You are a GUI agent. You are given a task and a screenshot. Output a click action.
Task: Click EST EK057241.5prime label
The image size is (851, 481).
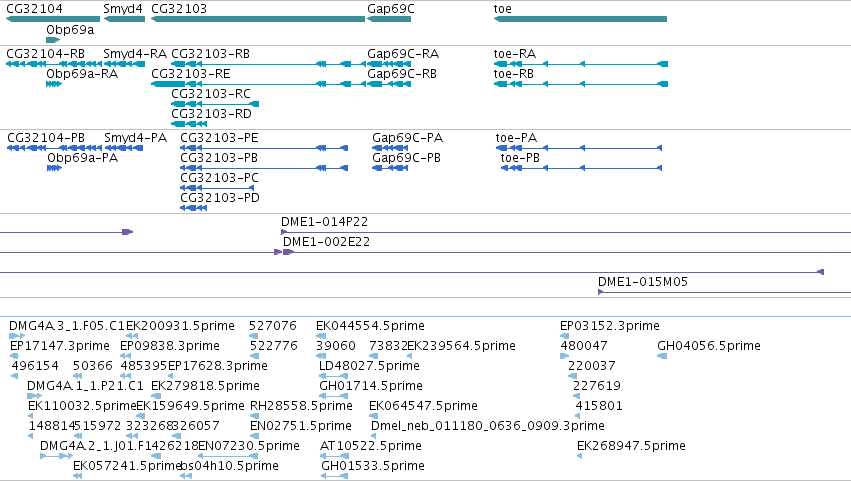(x=127, y=466)
